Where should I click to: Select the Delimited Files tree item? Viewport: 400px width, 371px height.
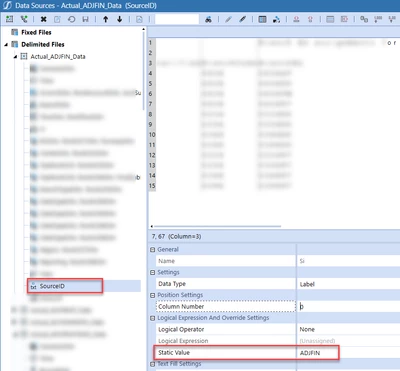43,44
